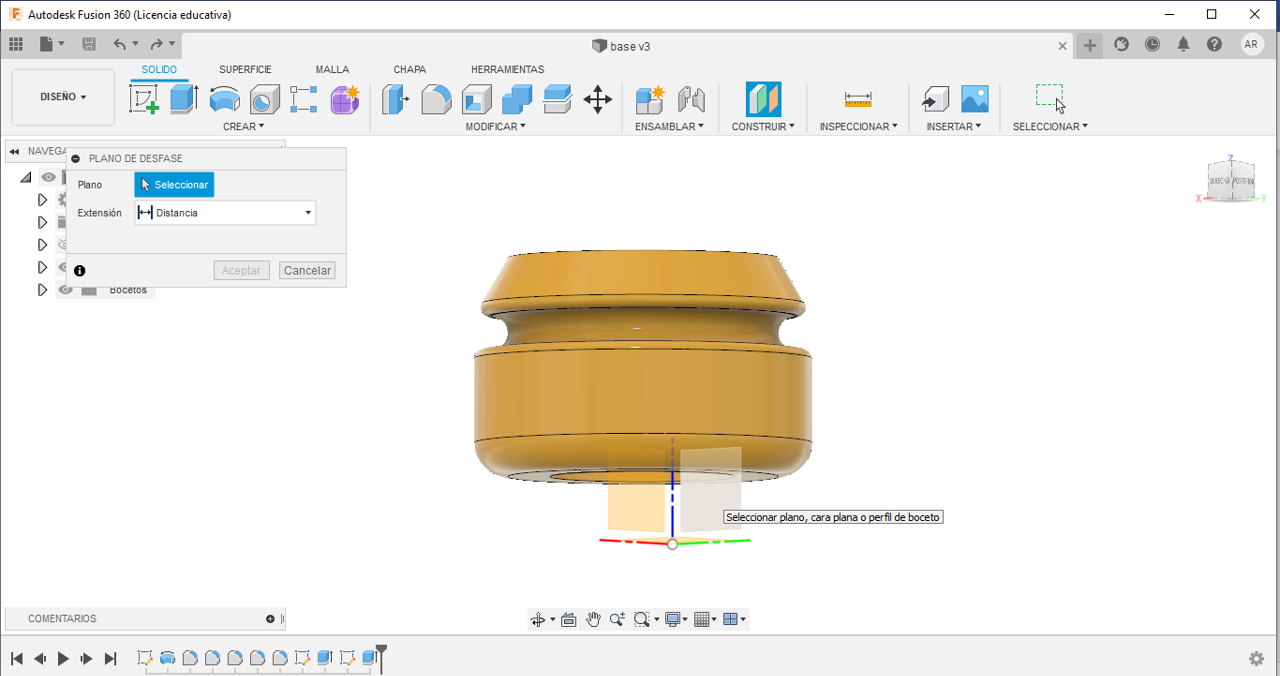Open the notifications bell
Screen dimensions: 1280x676
pyautogui.click(x=1184, y=44)
